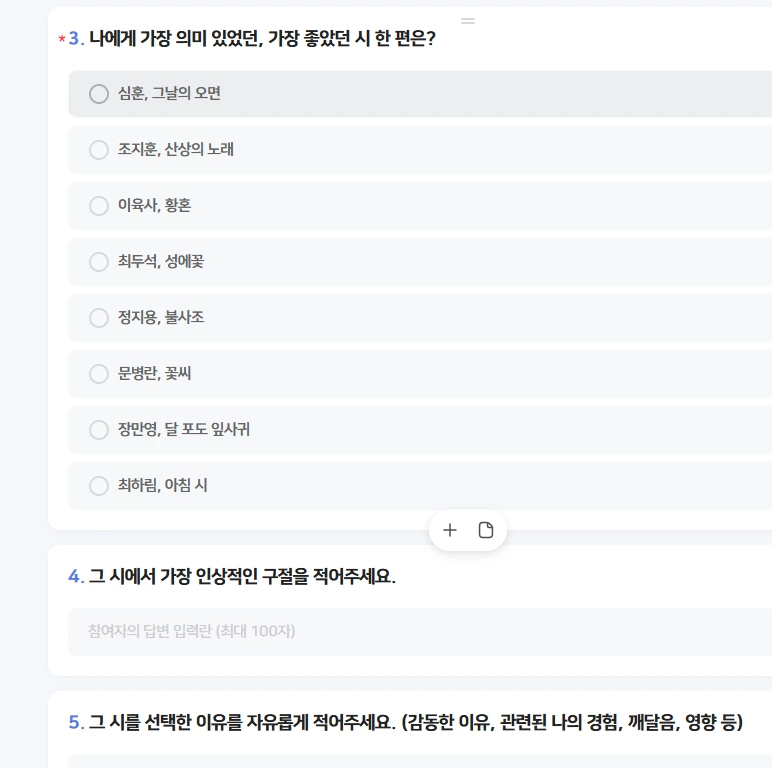Click the blue number 5 question label
The image size is (772, 768).
tap(76, 722)
